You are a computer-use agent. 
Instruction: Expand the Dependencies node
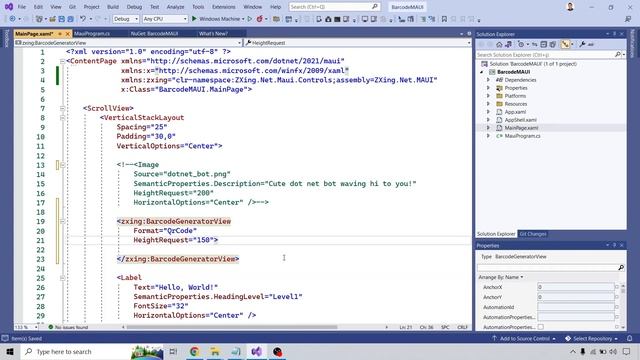tap(488, 80)
